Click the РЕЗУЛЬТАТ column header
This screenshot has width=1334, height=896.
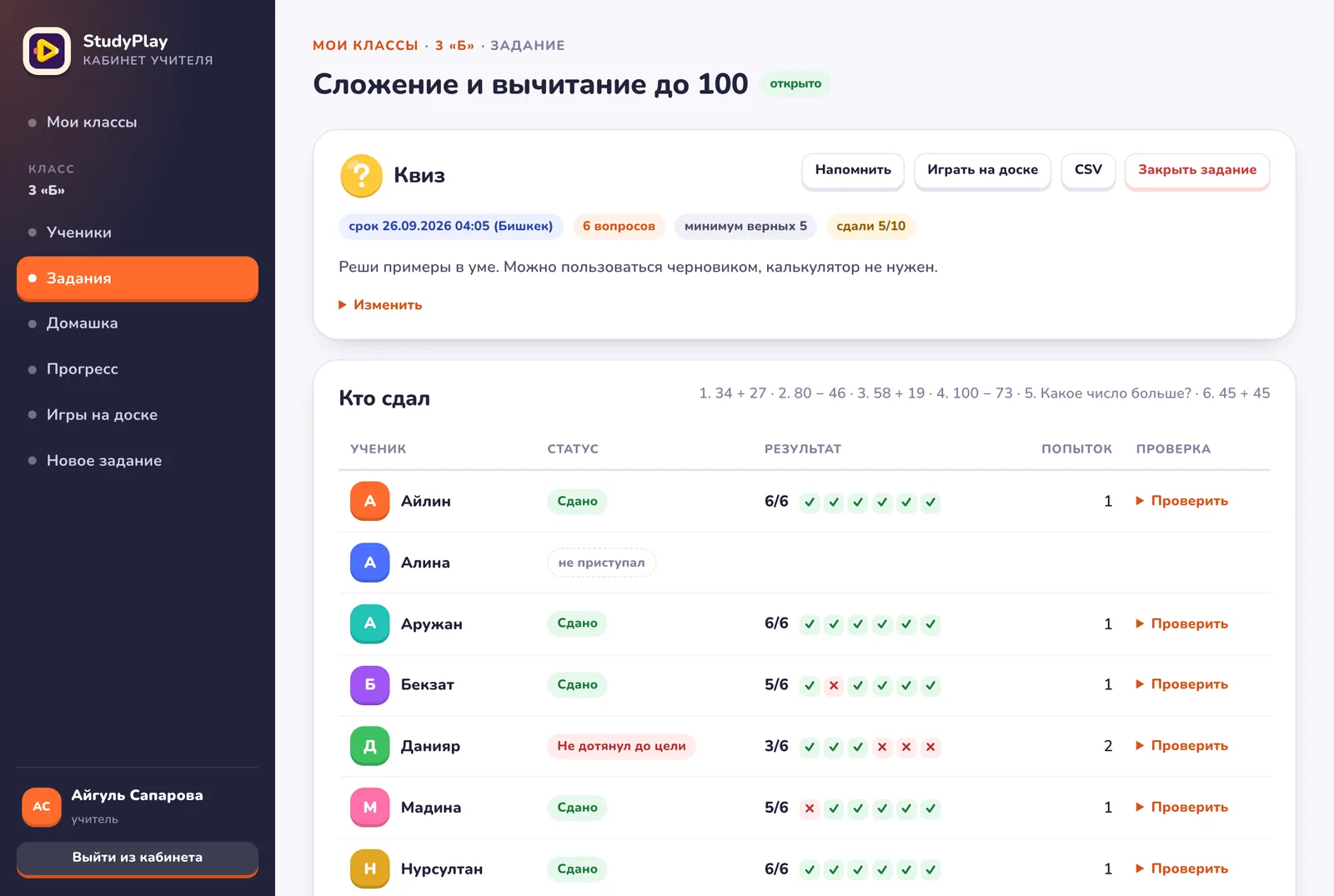(803, 449)
